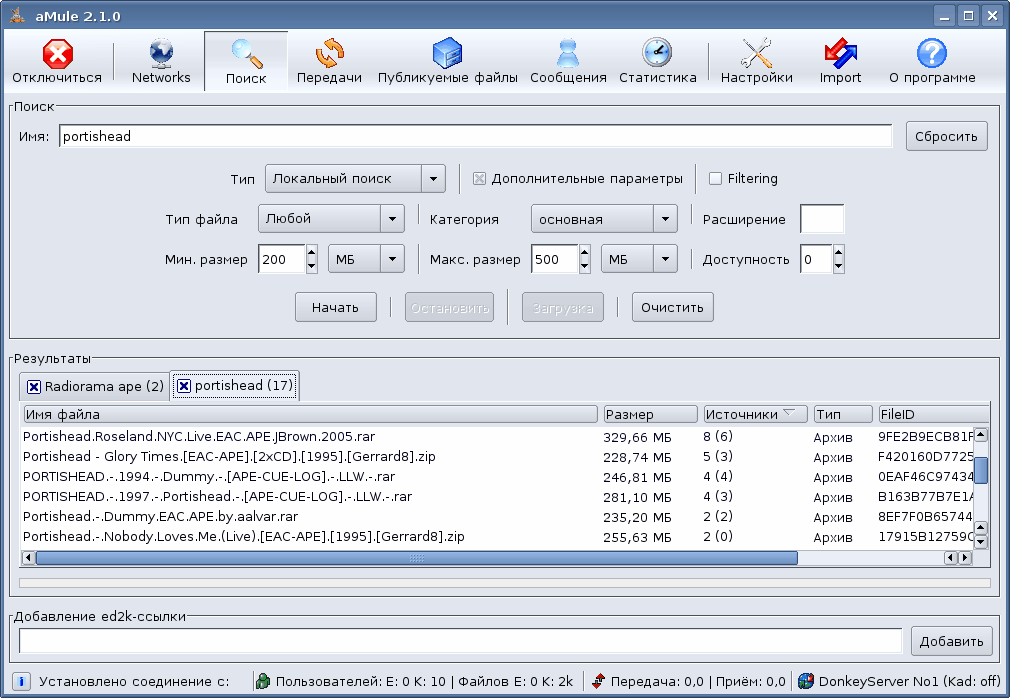Image resolution: width=1010 pixels, height=698 pixels.
Task: Show Статистика statistics page
Action: coord(657,61)
